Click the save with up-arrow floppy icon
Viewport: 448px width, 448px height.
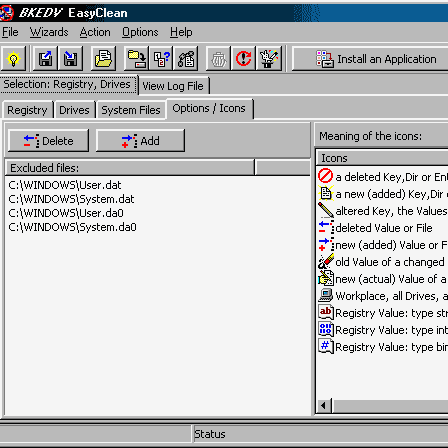pyautogui.click(x=45, y=59)
